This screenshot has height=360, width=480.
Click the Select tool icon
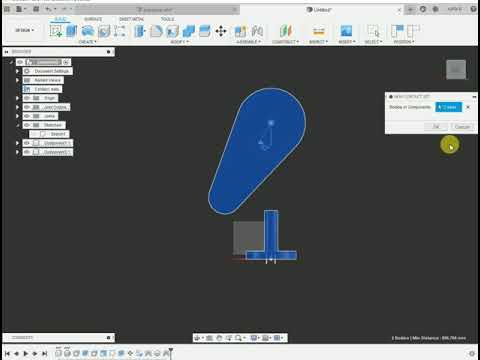tap(373, 31)
